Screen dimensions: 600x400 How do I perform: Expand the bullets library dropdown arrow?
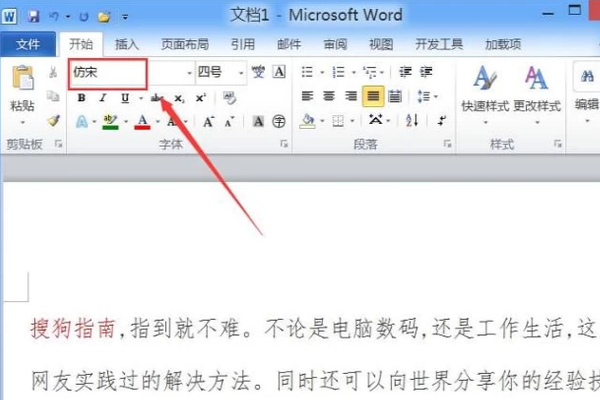click(322, 72)
